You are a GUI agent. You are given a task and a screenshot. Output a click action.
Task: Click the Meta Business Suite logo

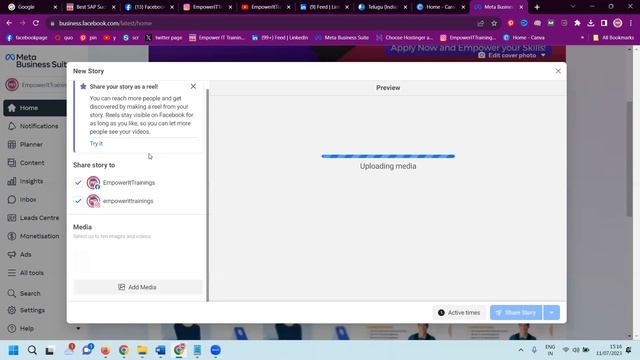36,60
